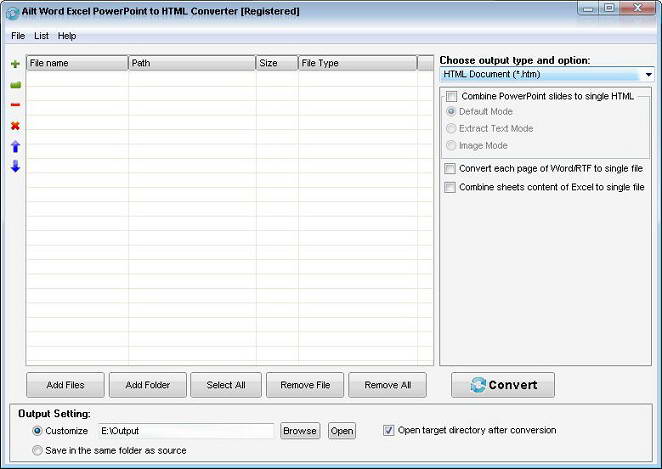Select Save in the same folder as source
The image size is (662, 469).
click(37, 450)
